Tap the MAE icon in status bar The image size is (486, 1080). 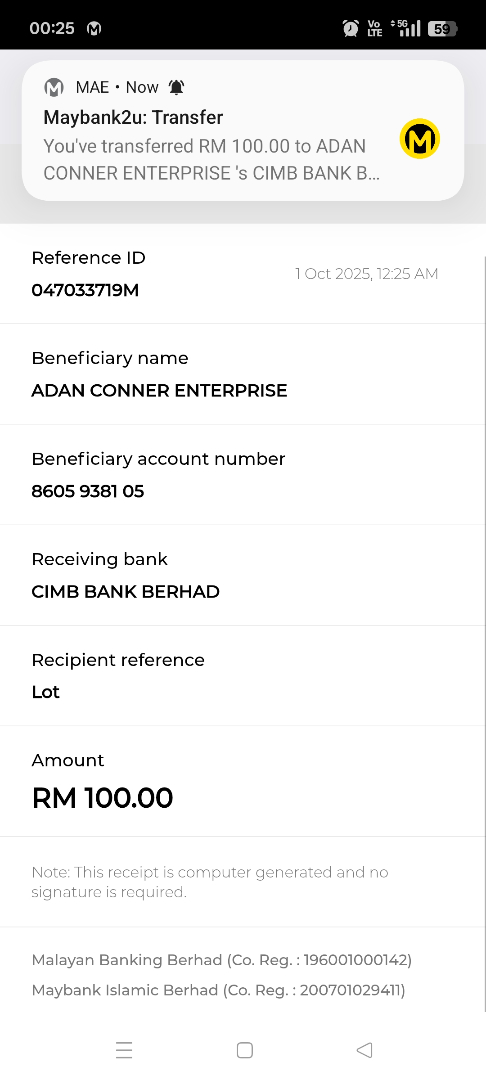94,28
